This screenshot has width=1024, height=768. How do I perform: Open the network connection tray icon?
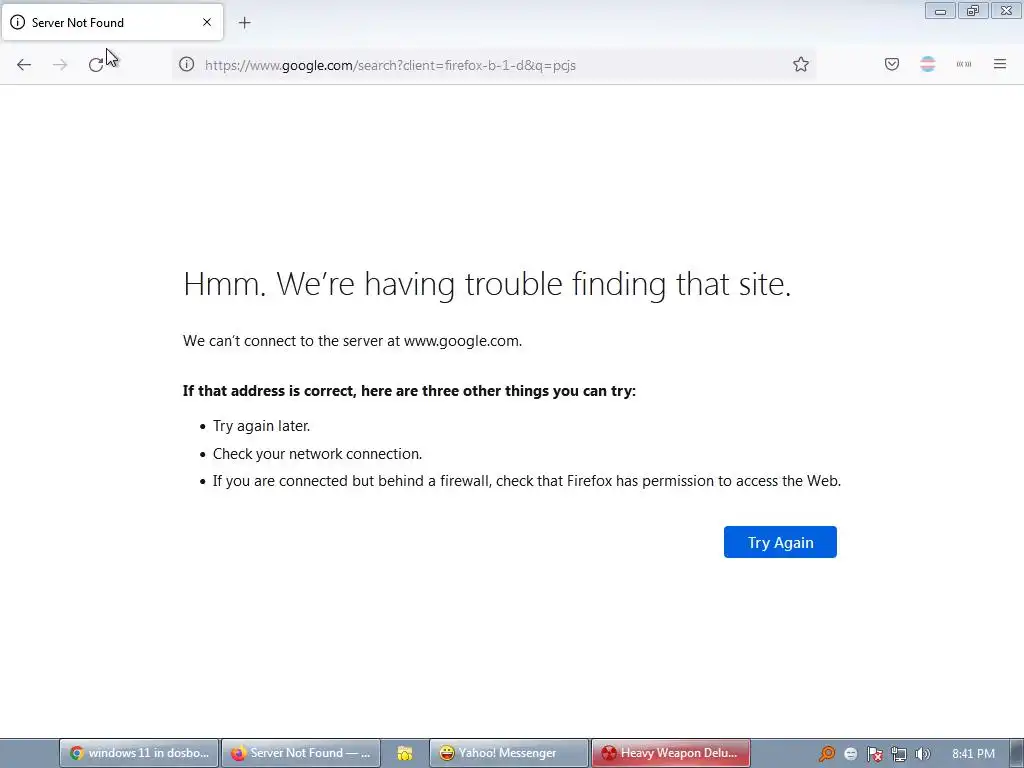(x=899, y=754)
